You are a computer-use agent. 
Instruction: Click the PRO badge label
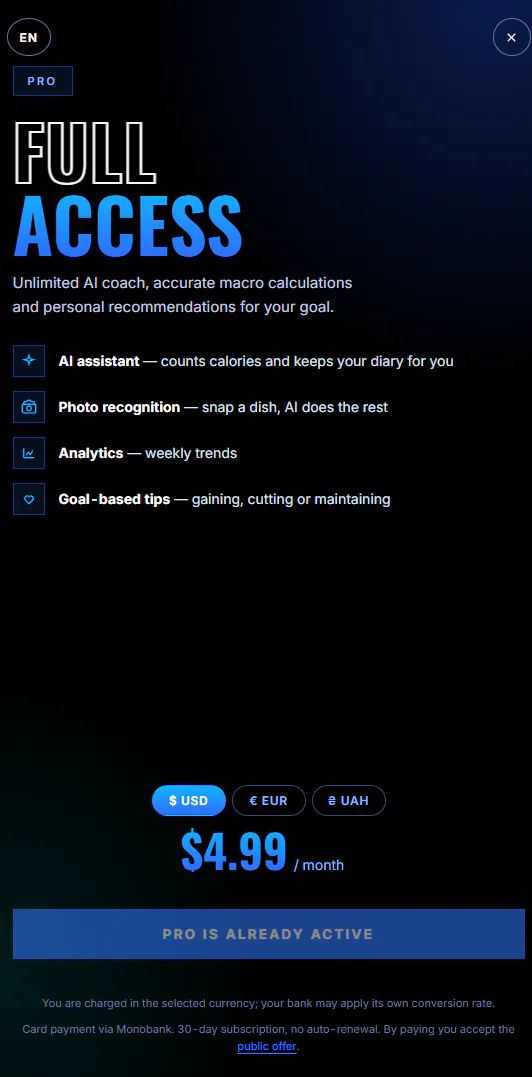point(43,81)
